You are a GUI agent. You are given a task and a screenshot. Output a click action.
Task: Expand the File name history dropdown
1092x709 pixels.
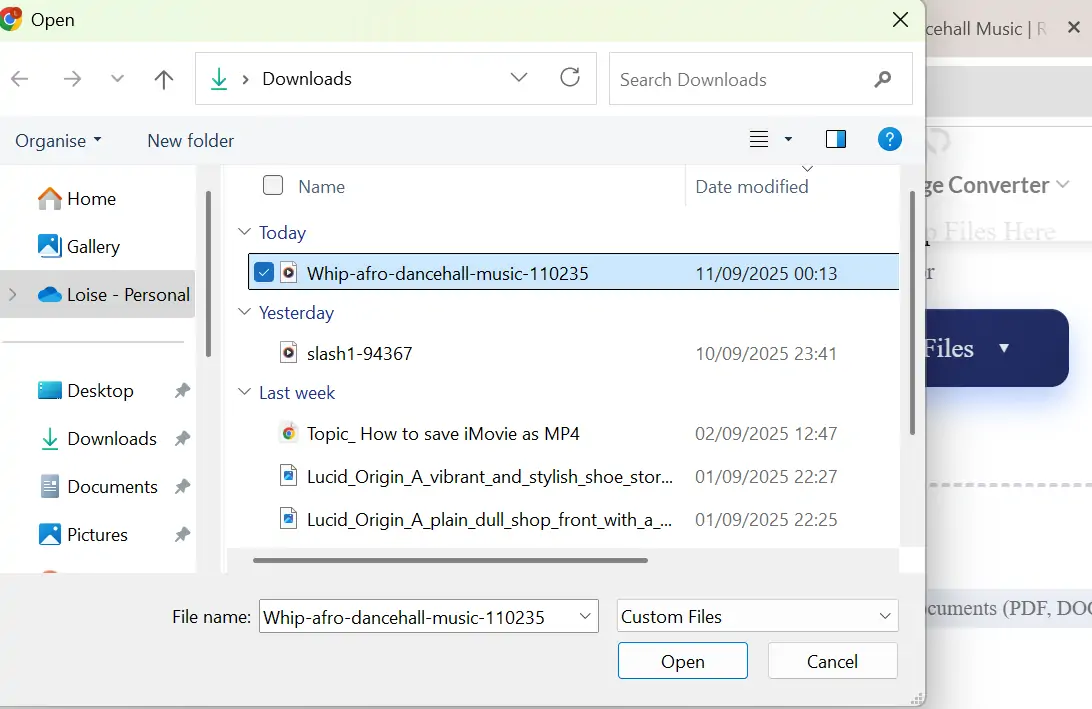pos(585,617)
